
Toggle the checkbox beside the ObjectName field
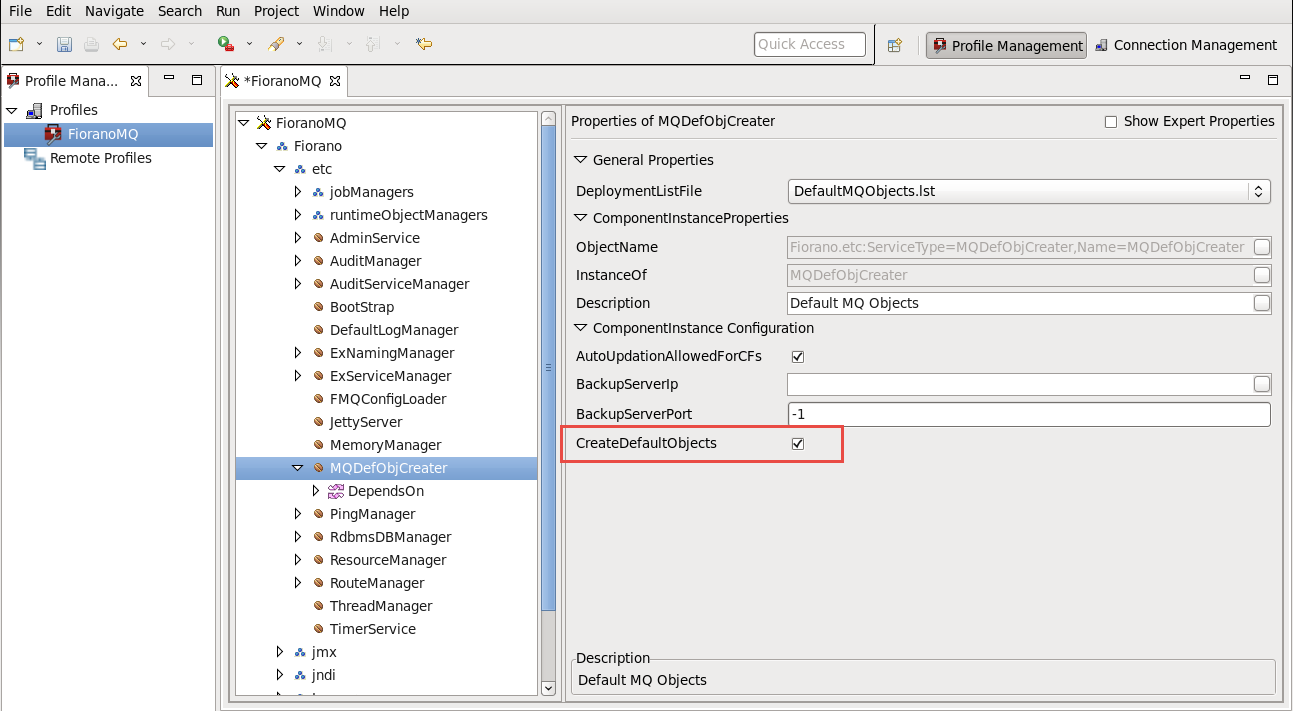(x=1262, y=247)
